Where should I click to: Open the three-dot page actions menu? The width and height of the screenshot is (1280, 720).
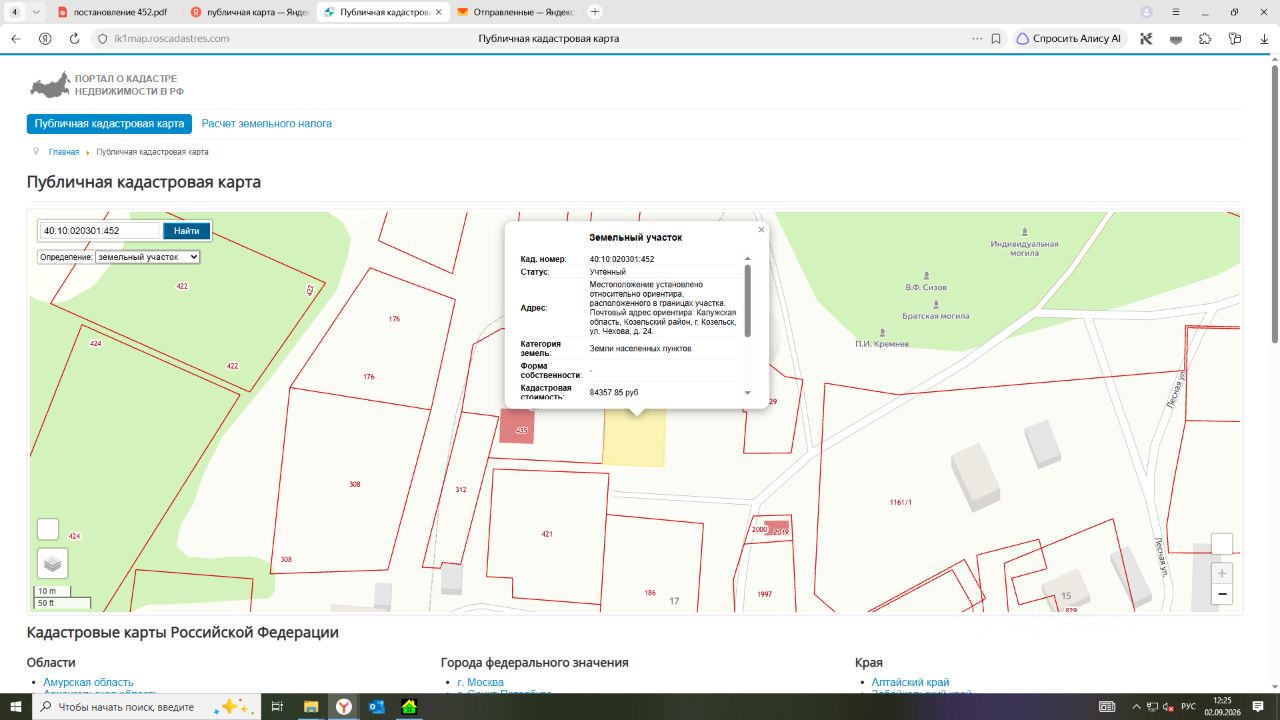pos(977,39)
